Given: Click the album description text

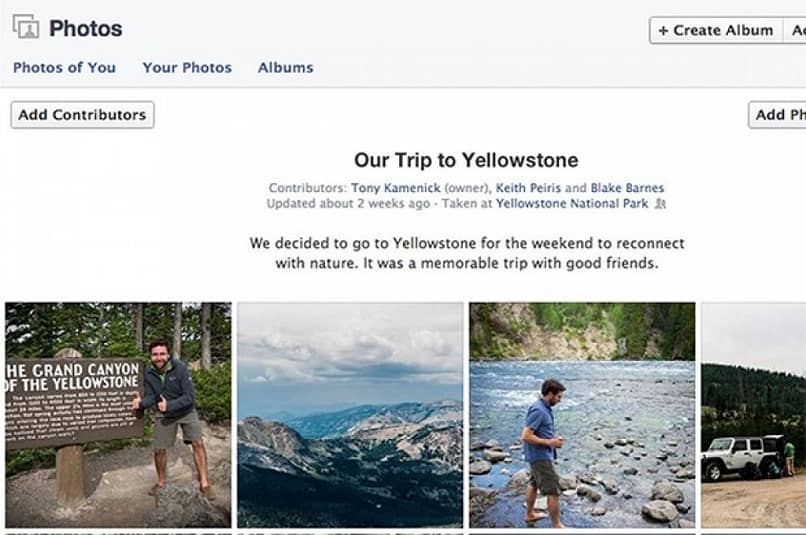Looking at the screenshot, I should point(466,253).
